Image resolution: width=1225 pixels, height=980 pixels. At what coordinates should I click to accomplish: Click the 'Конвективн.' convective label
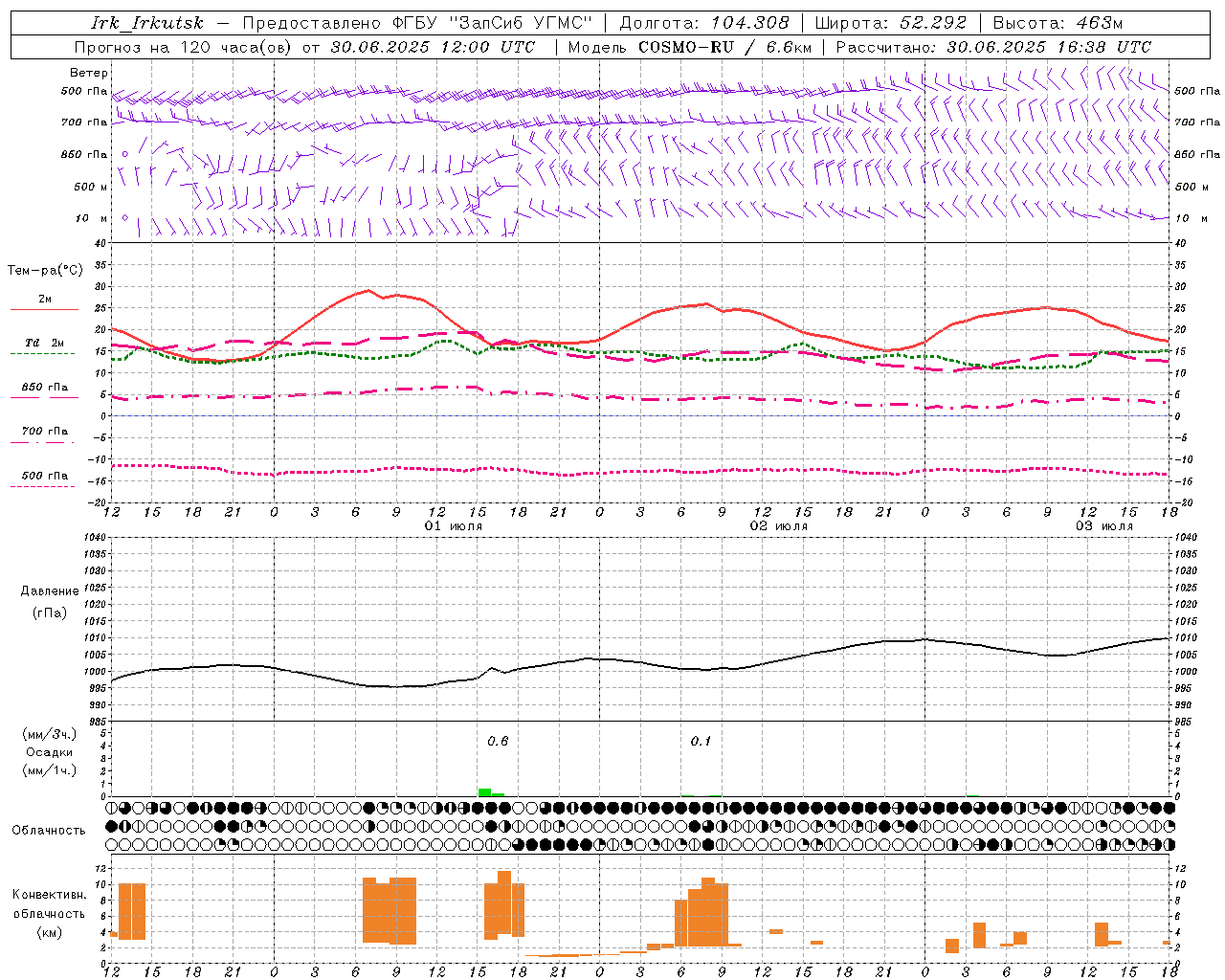[50, 894]
